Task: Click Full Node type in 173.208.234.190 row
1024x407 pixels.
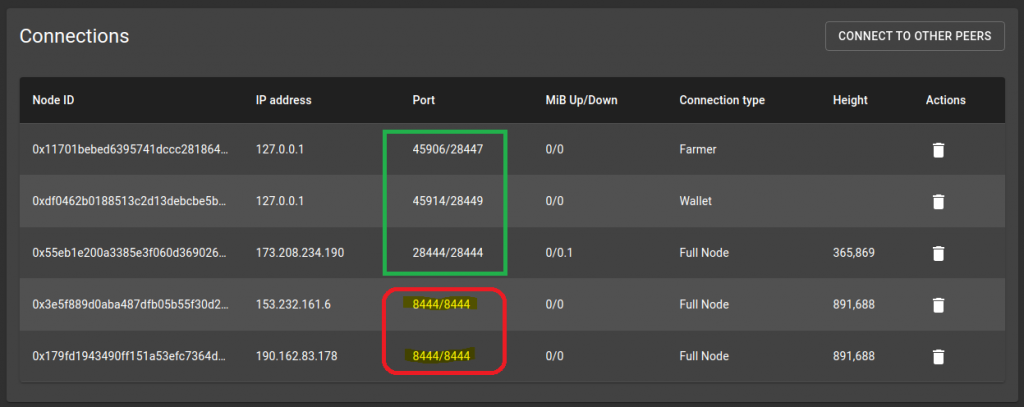Action: point(704,253)
